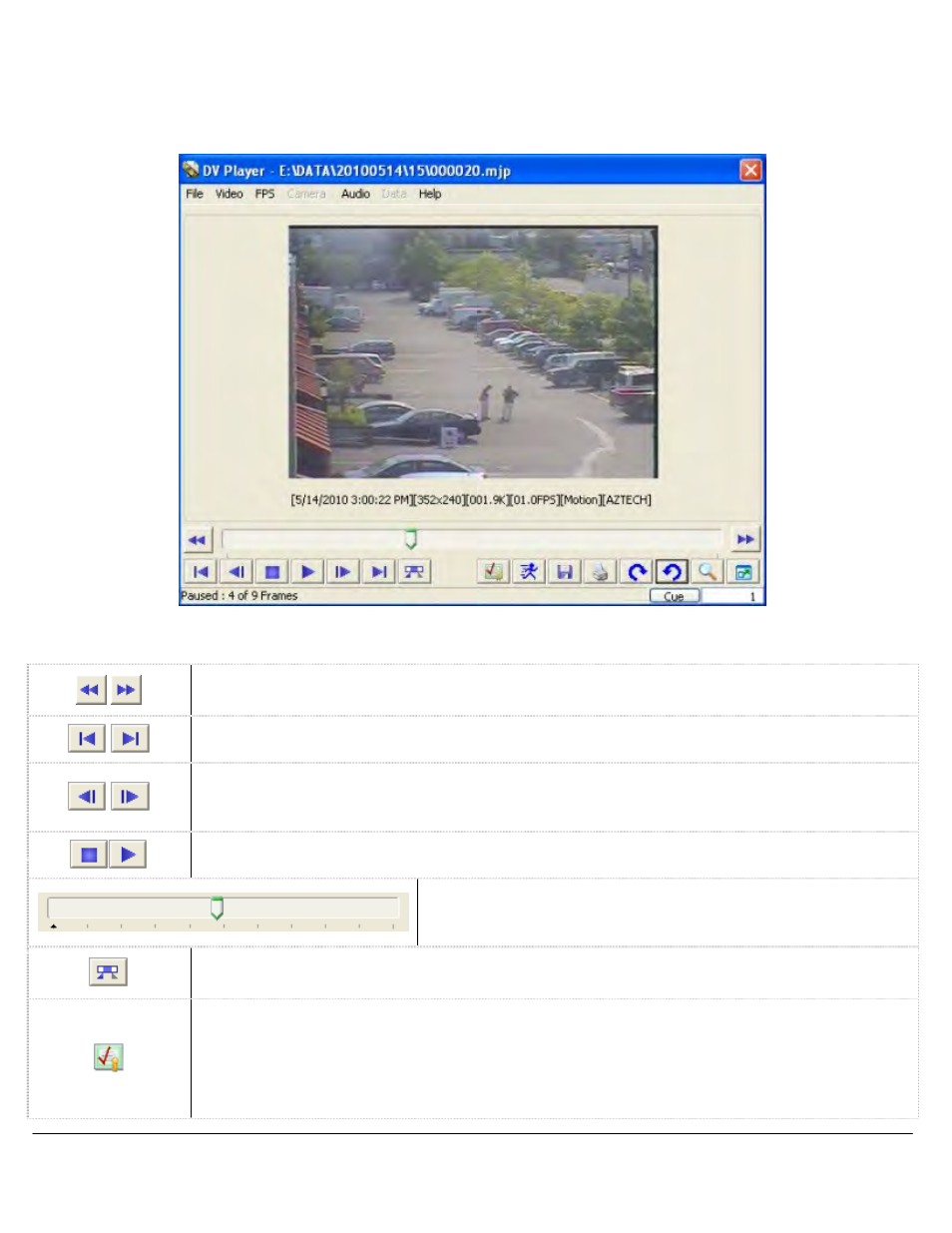
Task: Stop playback in the DV Player toolbar
Action: [x=271, y=572]
